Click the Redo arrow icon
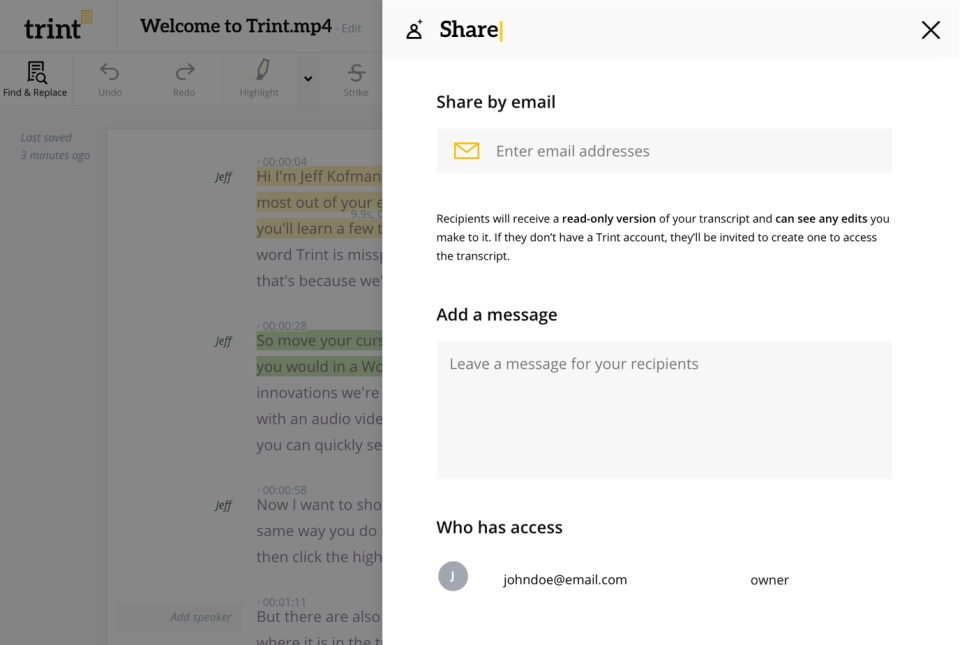This screenshot has height=645, width=960. [x=184, y=73]
